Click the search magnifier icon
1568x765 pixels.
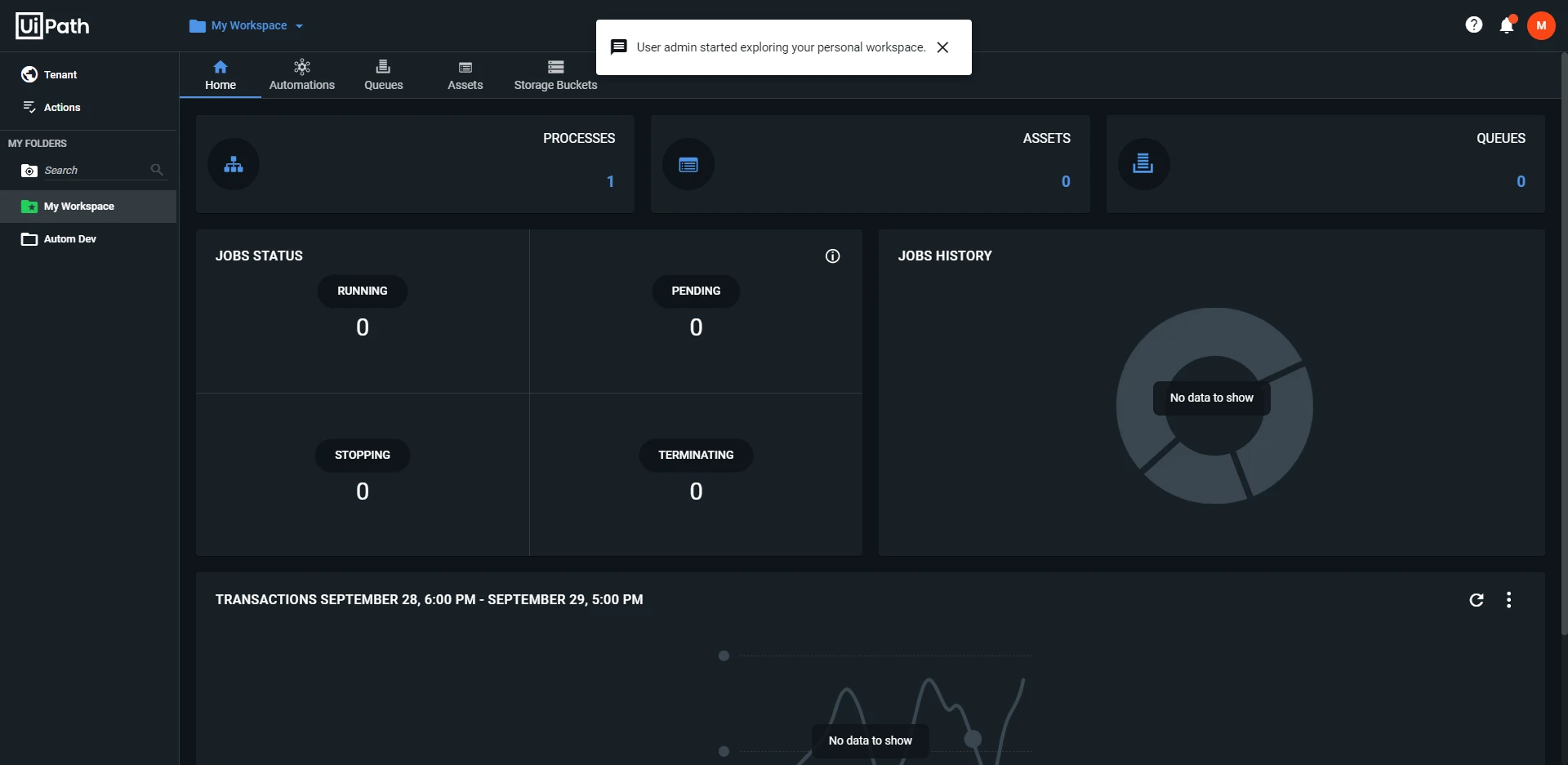click(157, 170)
